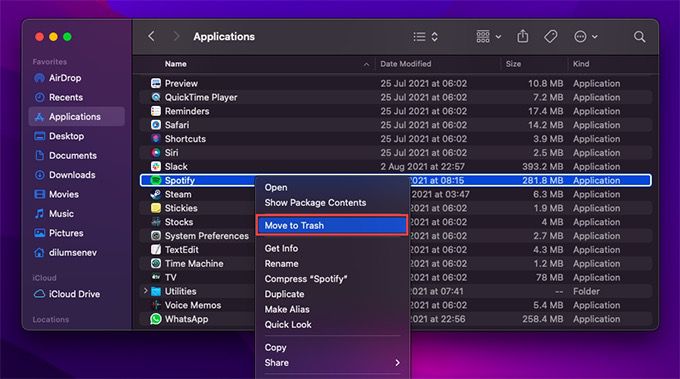Choose Get Info in context menu

coord(281,248)
